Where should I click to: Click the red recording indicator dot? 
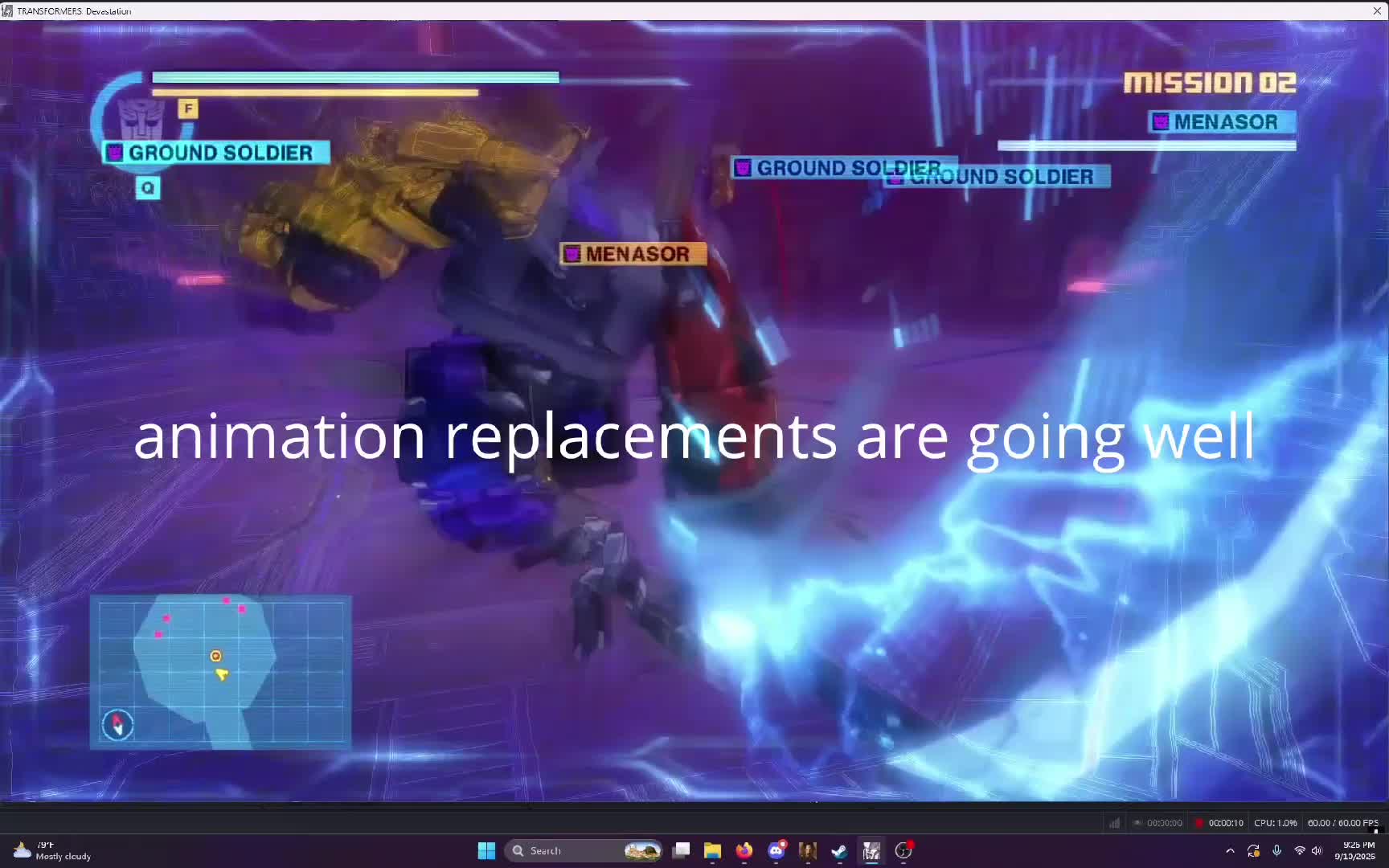click(1199, 823)
